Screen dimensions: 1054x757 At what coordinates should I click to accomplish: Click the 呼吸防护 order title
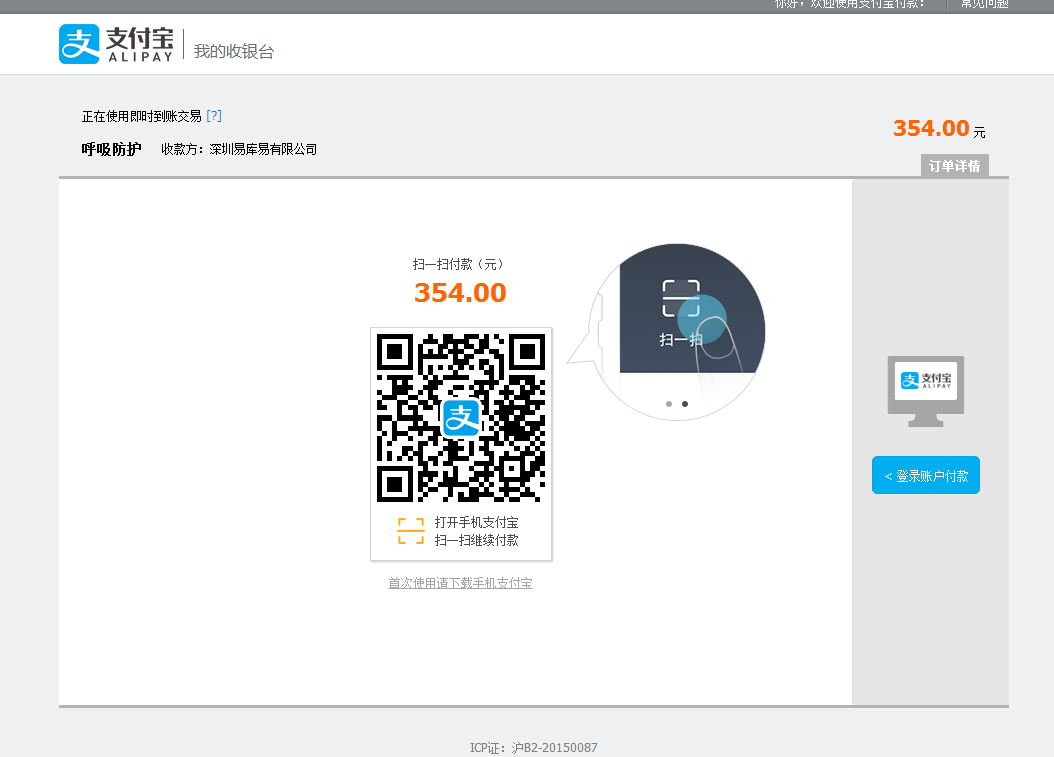(x=112, y=149)
